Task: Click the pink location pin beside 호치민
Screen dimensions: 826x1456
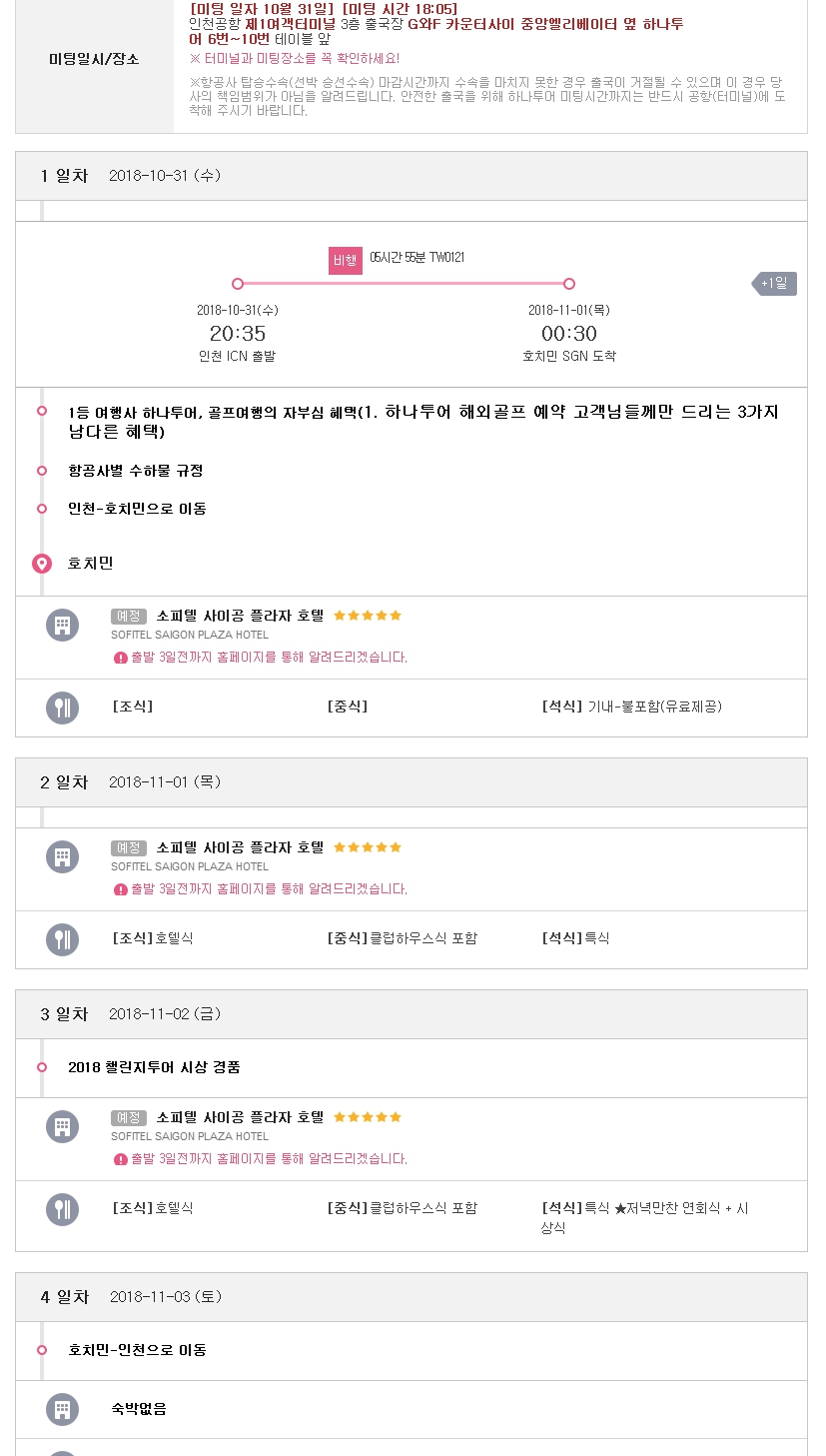Action: click(x=42, y=564)
